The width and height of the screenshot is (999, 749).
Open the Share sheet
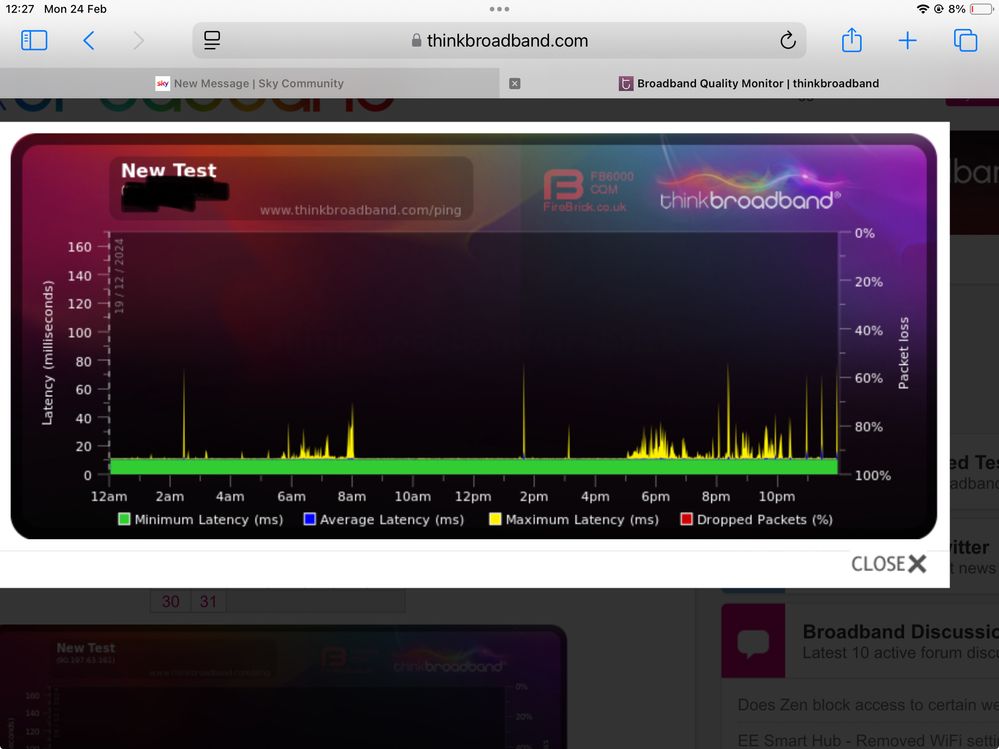851,41
